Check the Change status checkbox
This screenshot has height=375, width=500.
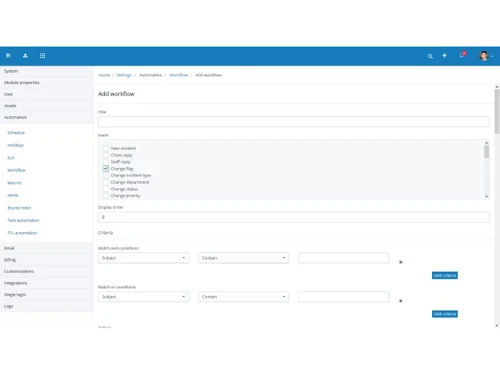point(106,189)
